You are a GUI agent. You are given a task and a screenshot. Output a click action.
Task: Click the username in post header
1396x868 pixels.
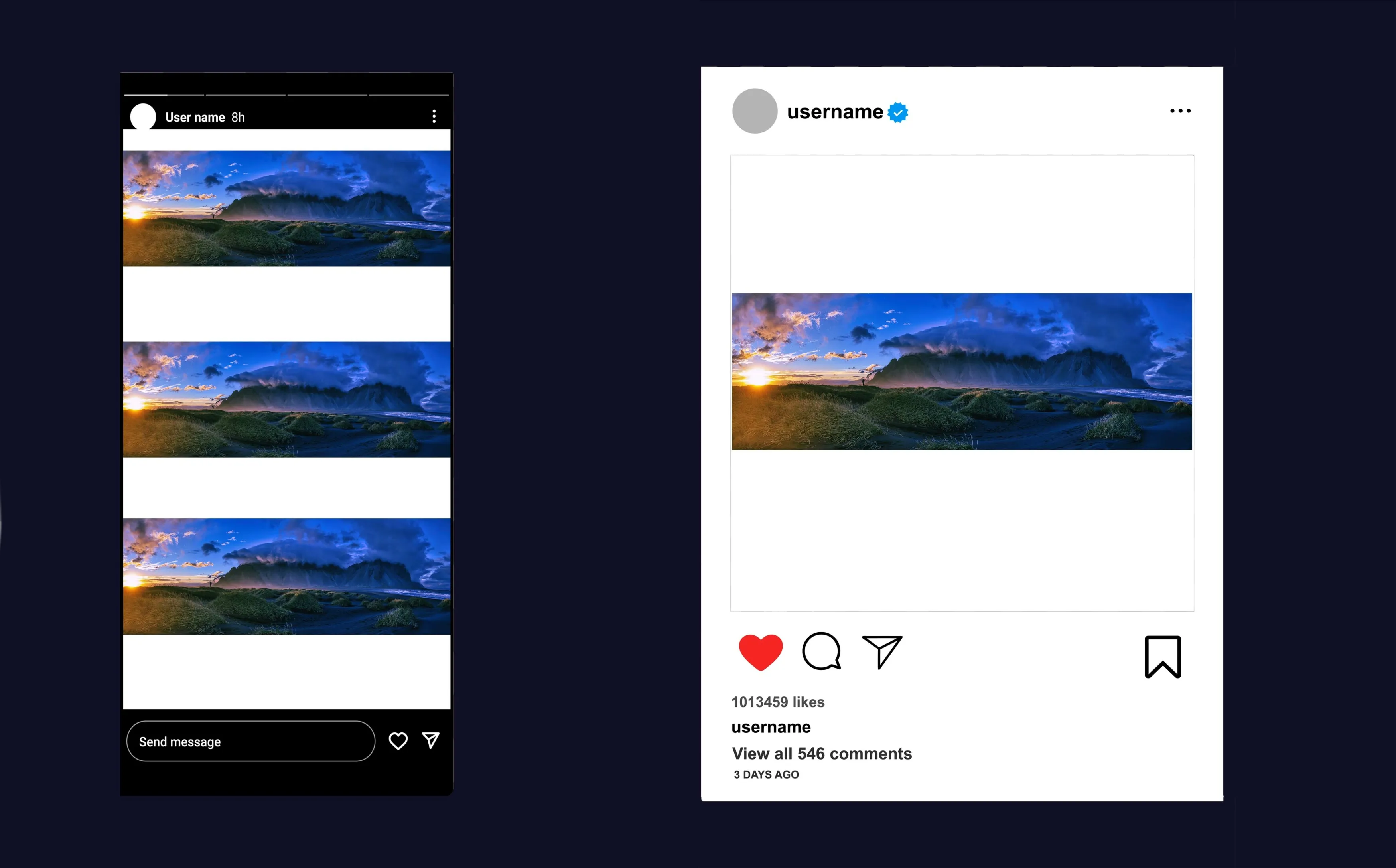pos(835,111)
